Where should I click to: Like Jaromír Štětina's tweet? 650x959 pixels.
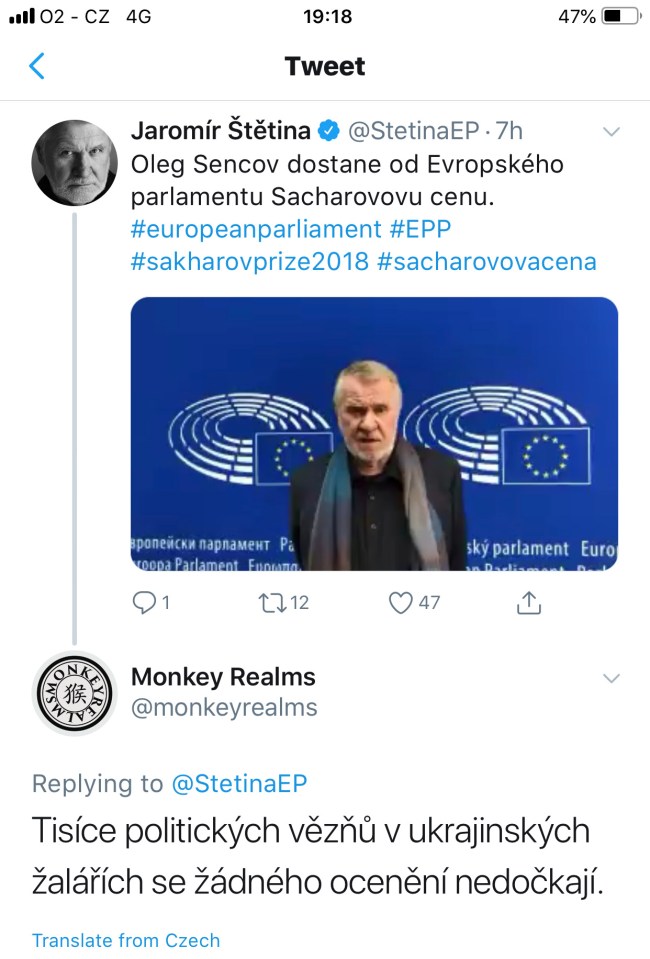pyautogui.click(x=401, y=602)
